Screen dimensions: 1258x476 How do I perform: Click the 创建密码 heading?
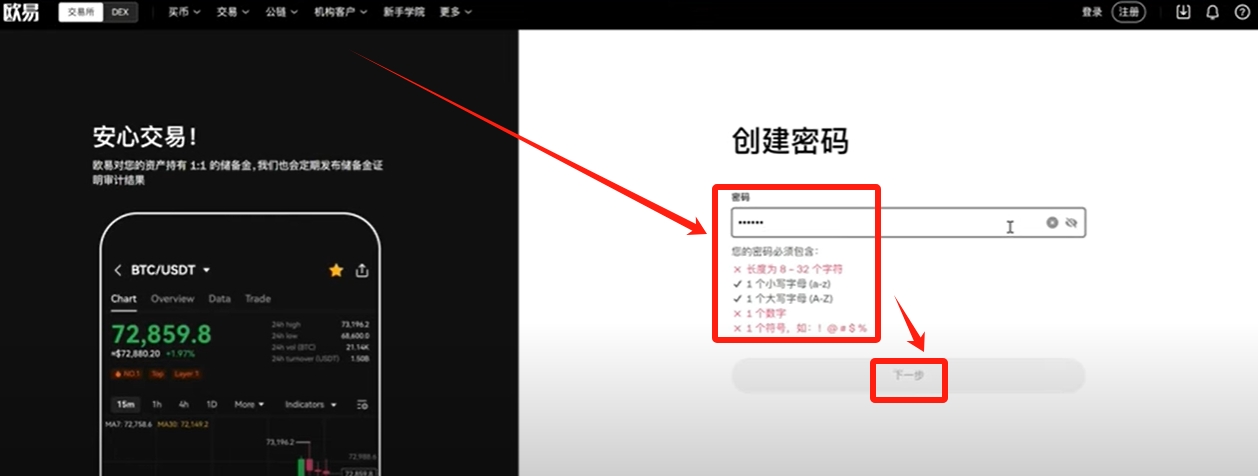point(790,141)
